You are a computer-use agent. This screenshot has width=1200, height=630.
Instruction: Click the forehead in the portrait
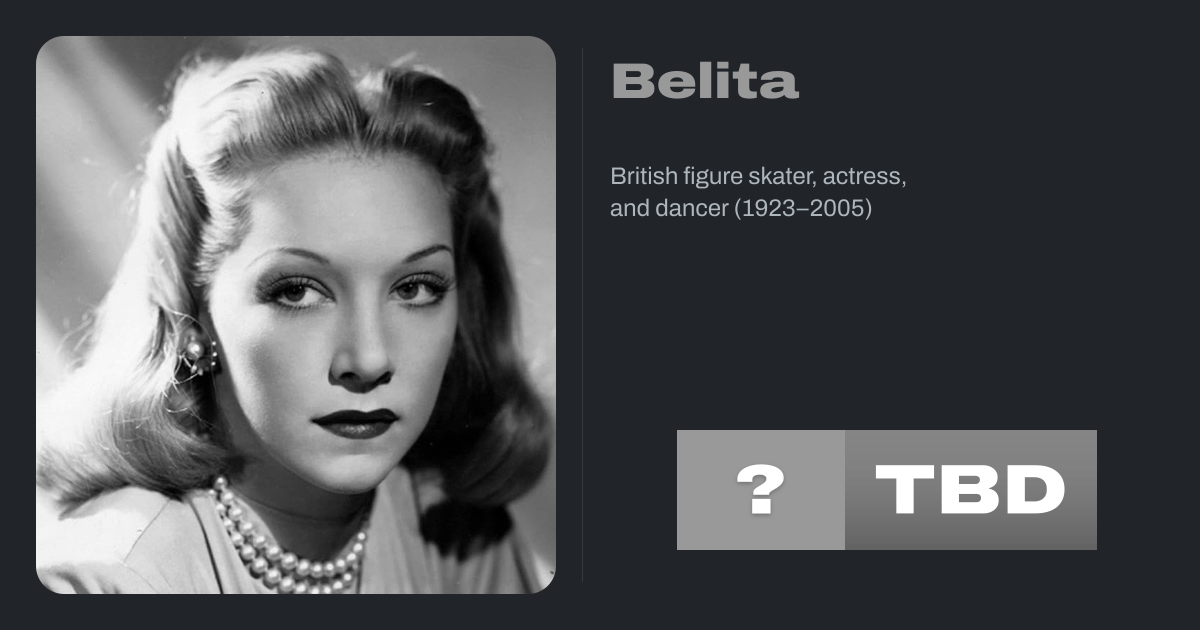pos(340,200)
